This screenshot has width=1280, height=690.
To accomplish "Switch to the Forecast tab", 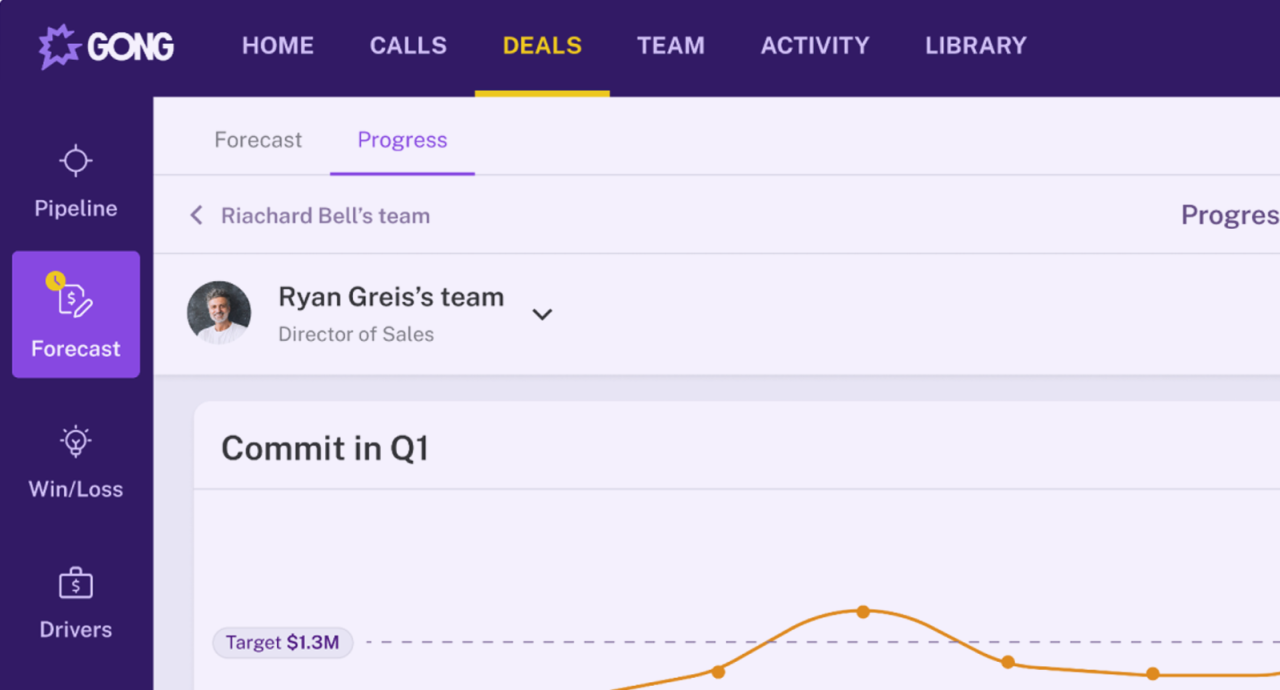I will [x=257, y=140].
